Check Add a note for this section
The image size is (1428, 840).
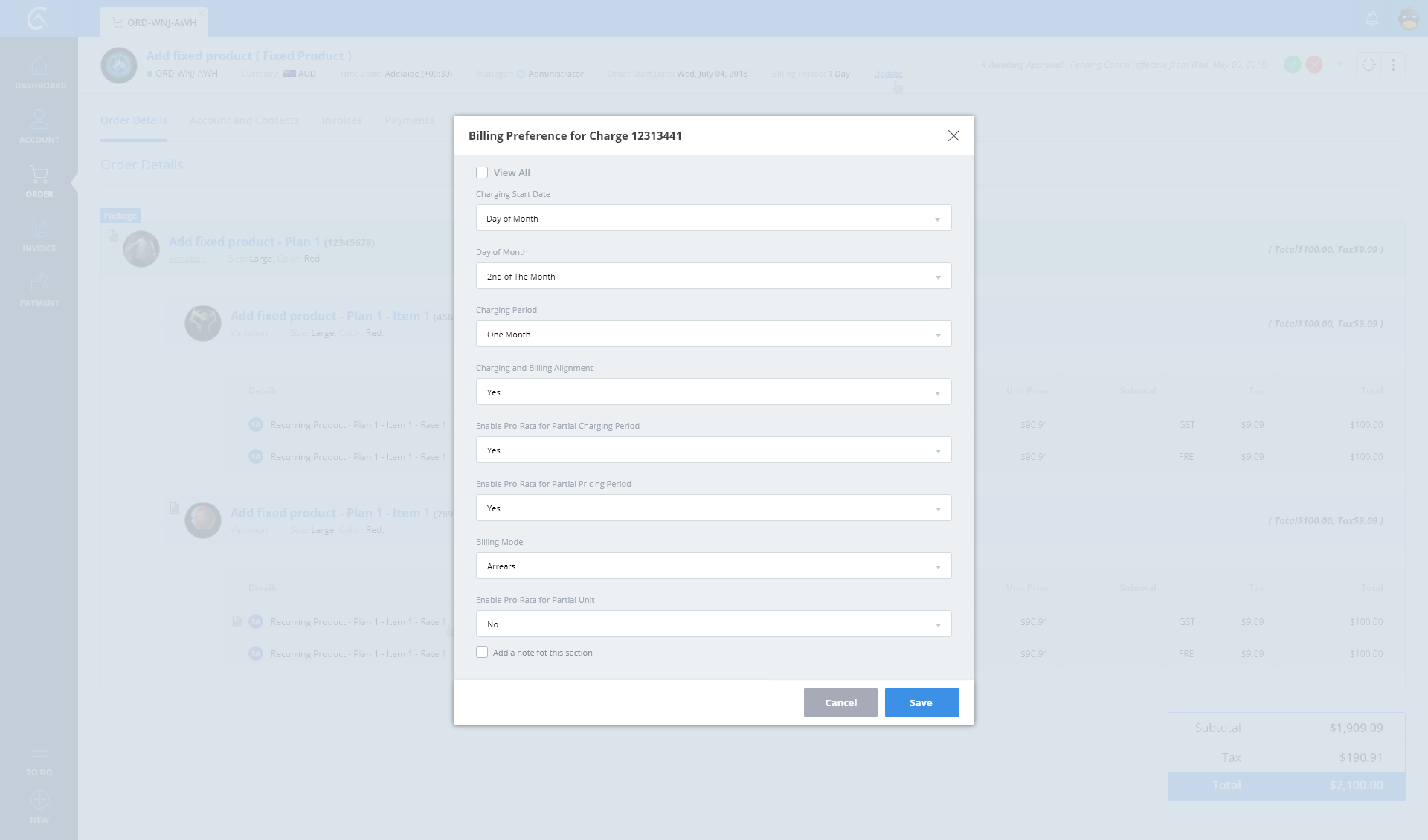click(482, 652)
